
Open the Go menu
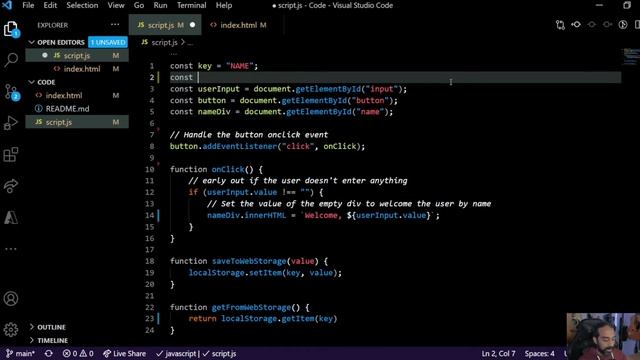click(x=139, y=5)
